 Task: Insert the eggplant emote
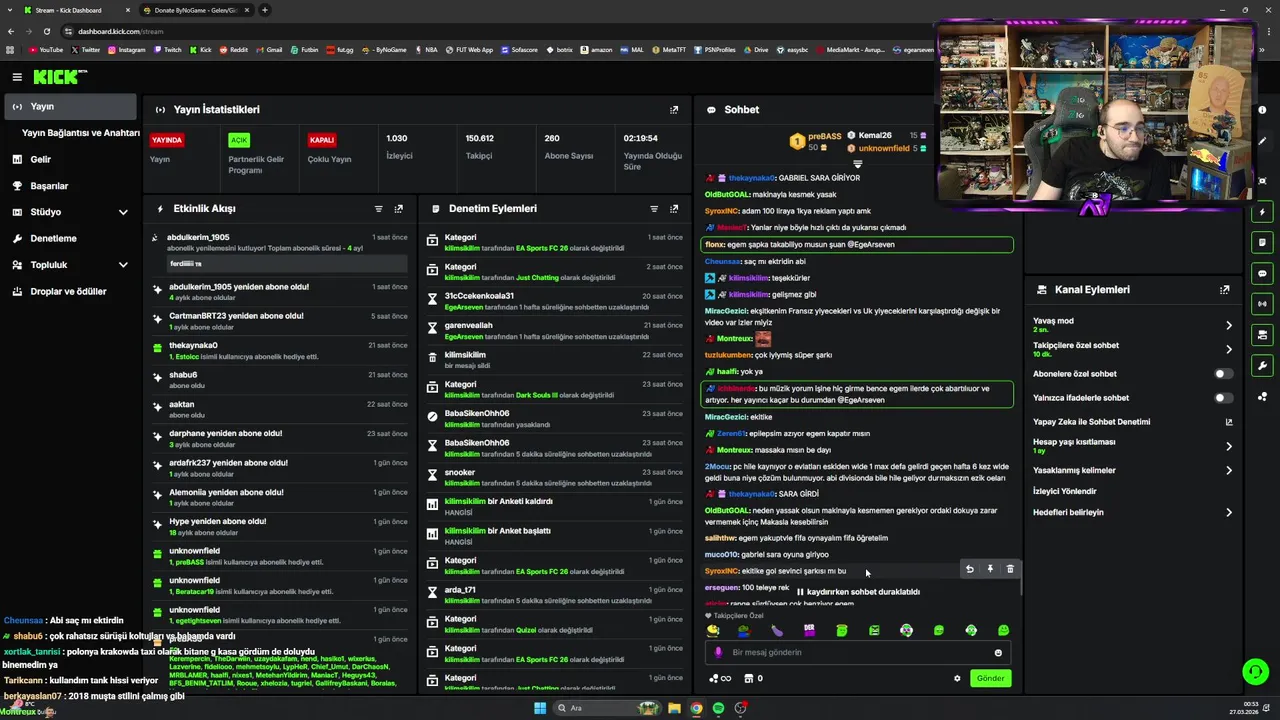pos(777,630)
